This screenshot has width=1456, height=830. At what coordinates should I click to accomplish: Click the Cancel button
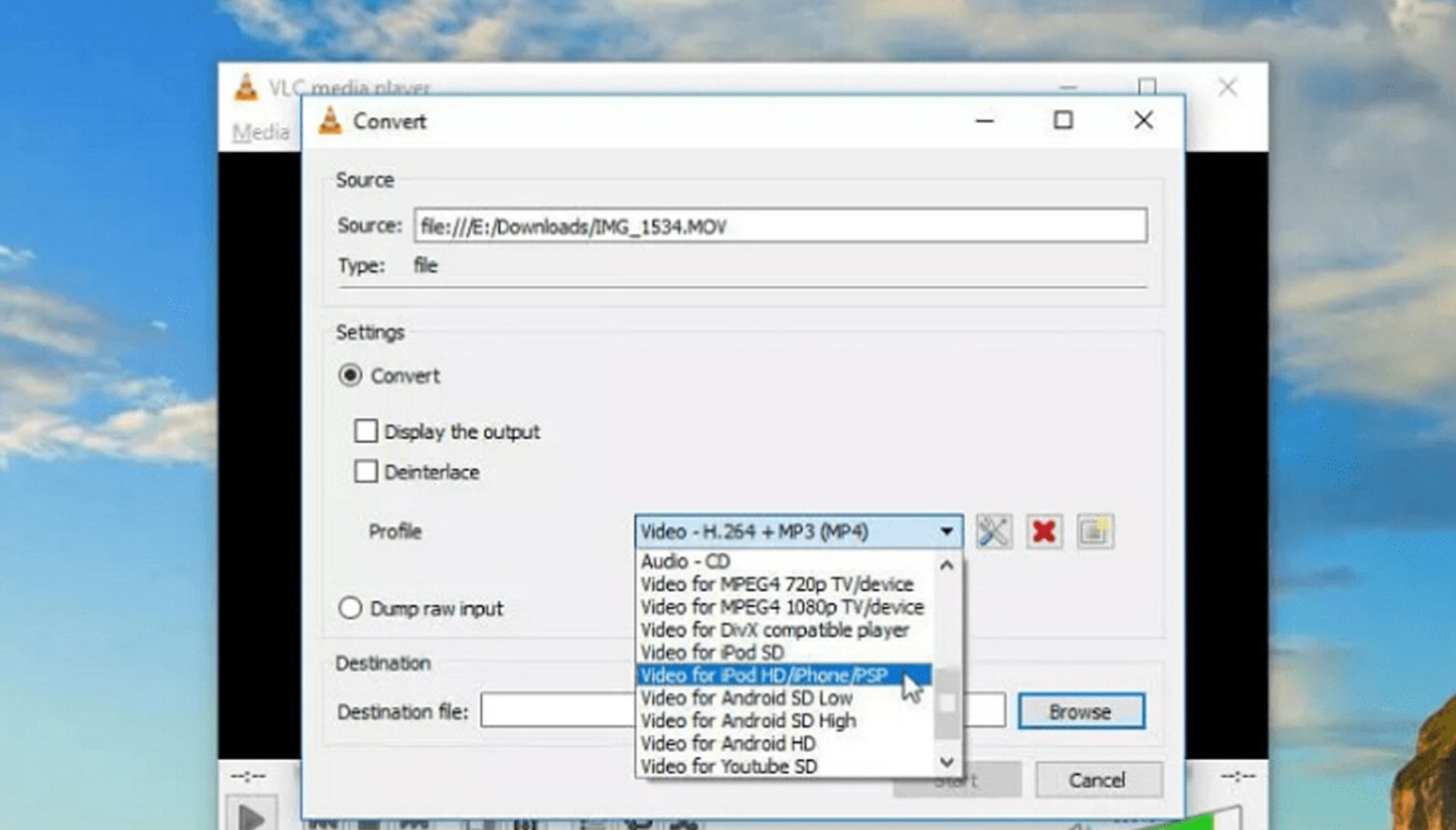point(1098,780)
